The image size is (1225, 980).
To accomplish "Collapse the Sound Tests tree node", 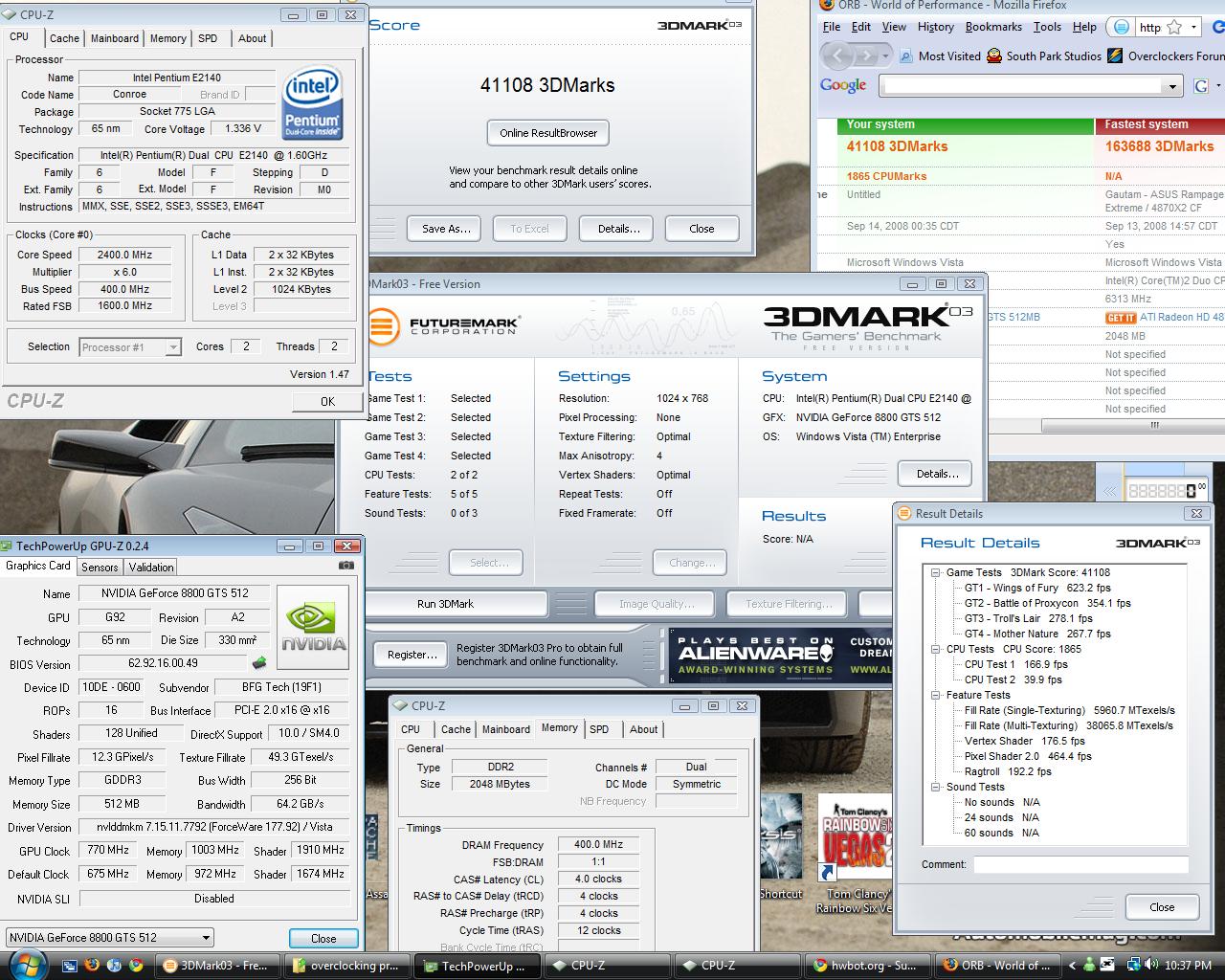I will tap(935, 787).
